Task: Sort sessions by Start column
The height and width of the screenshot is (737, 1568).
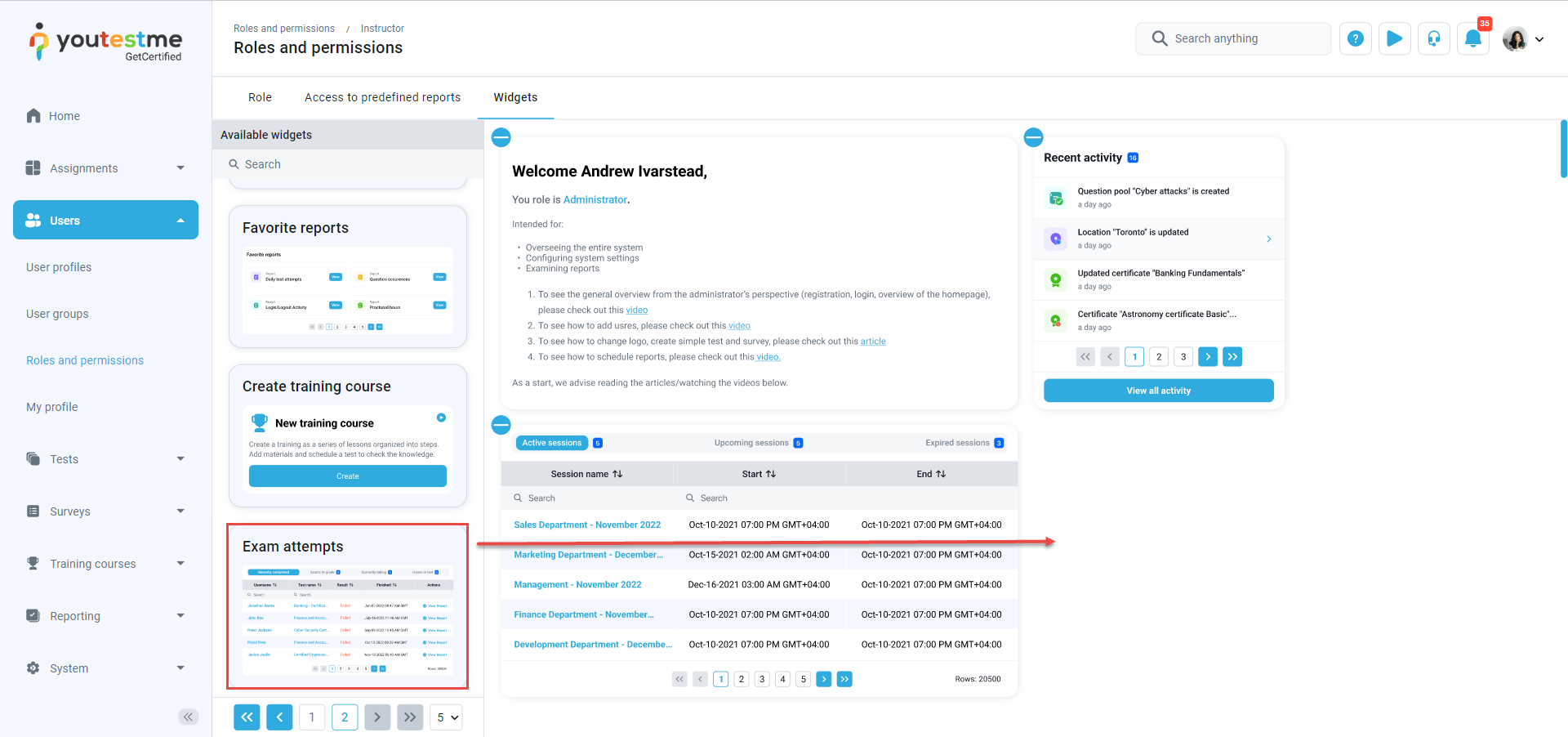Action: tap(759, 474)
